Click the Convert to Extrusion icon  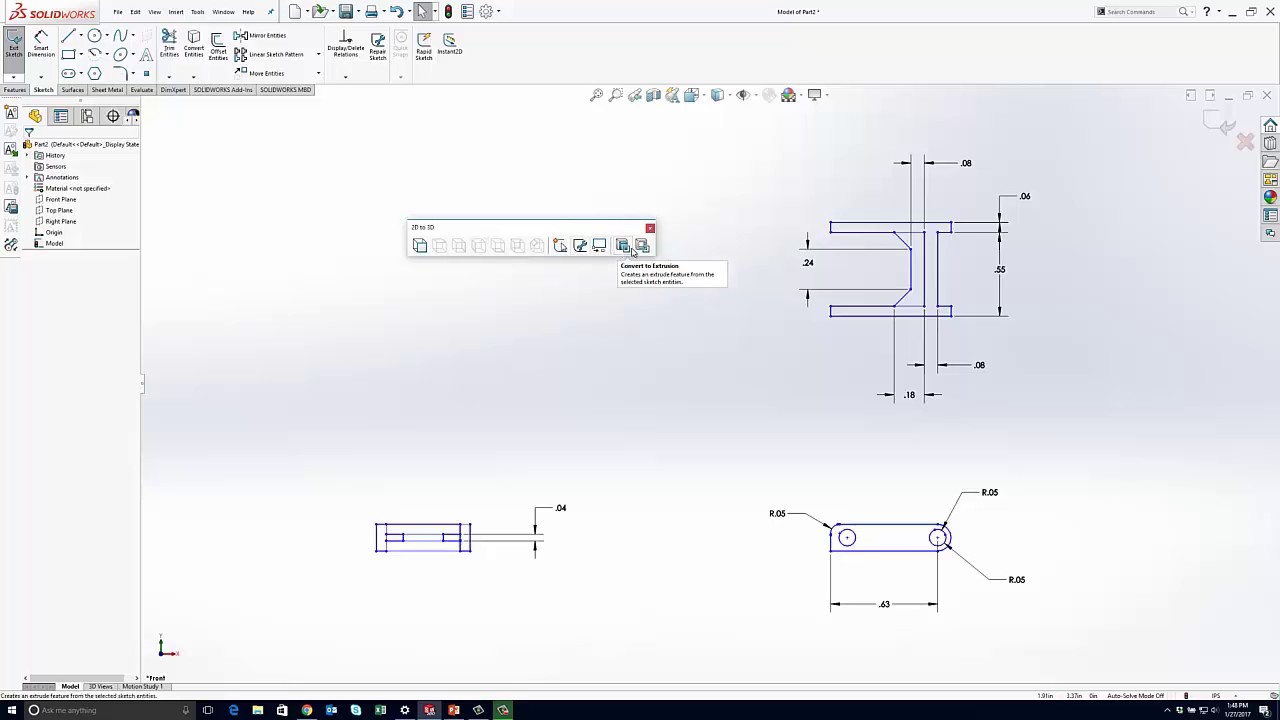click(x=623, y=246)
